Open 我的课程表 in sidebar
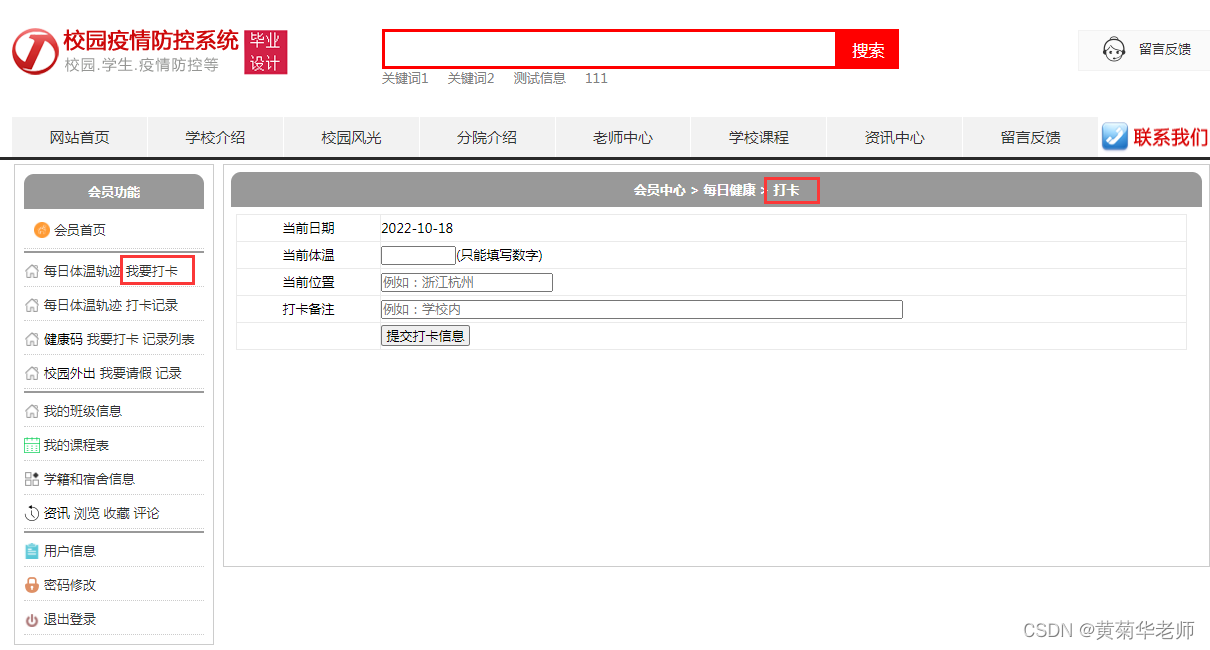The height and width of the screenshot is (650, 1210). pyautogui.click(x=76, y=445)
